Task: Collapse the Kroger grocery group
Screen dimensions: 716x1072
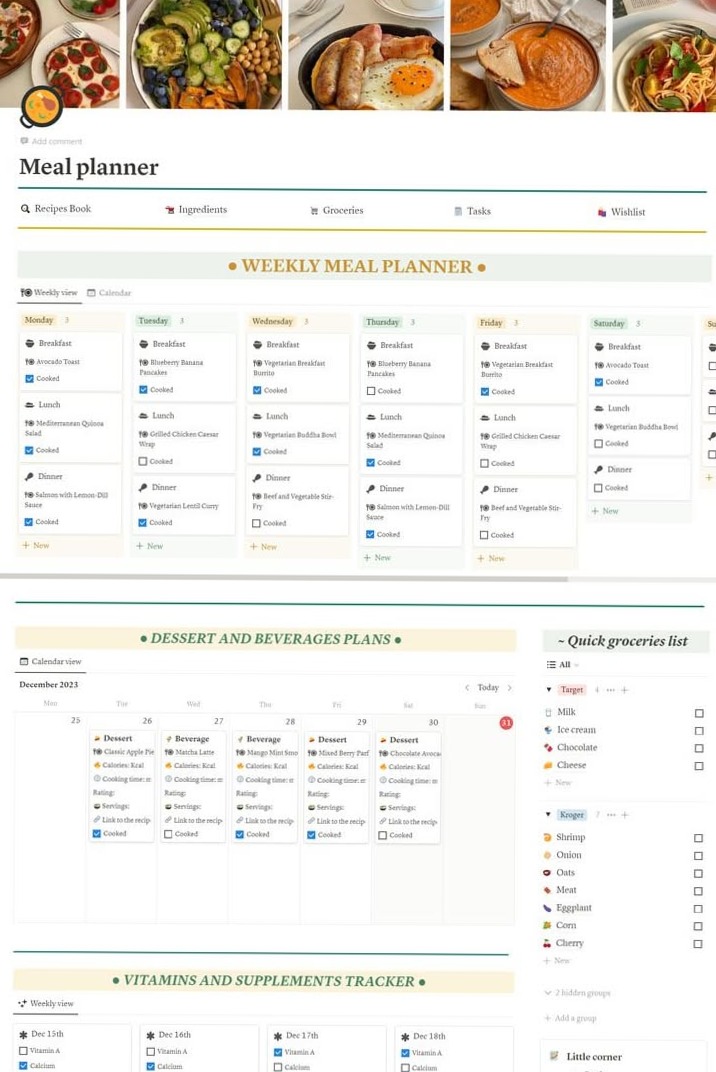Action: [x=548, y=814]
